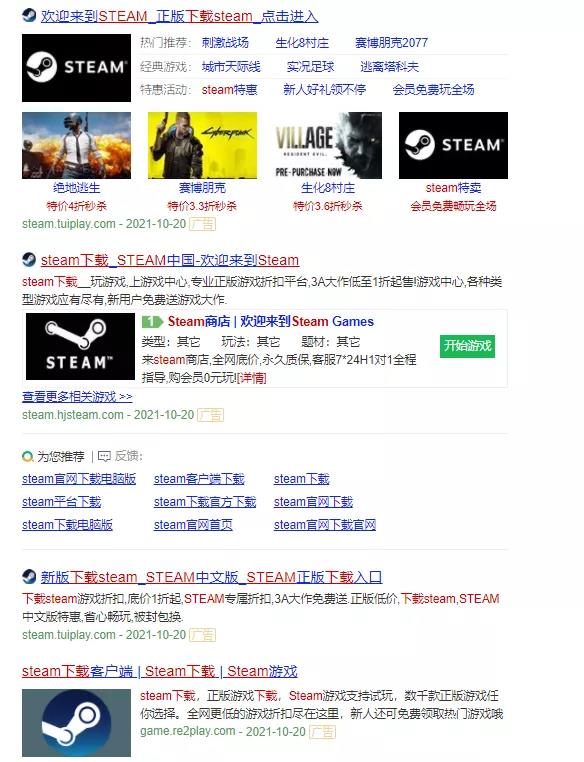
Task: Click the 会员免费畅玩全场 text
Action: click(x=453, y=206)
